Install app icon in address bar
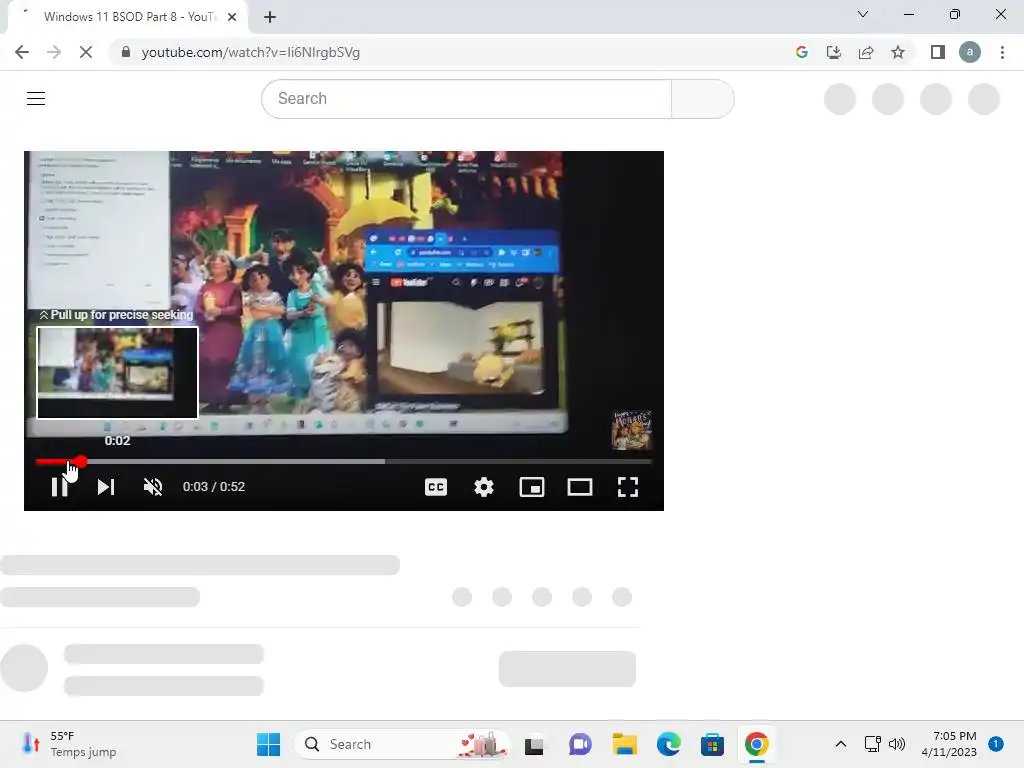This screenshot has width=1024, height=768. coord(834,52)
